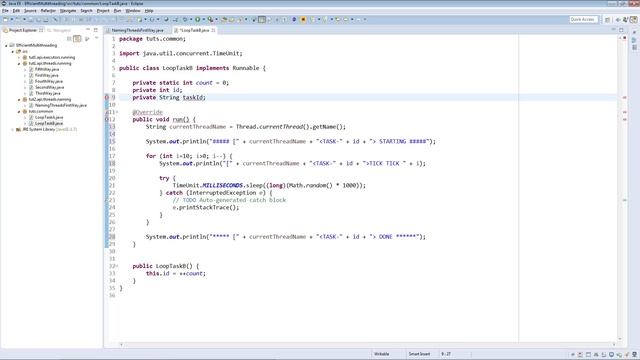Minimize the Project Explorer panel

(88, 30)
